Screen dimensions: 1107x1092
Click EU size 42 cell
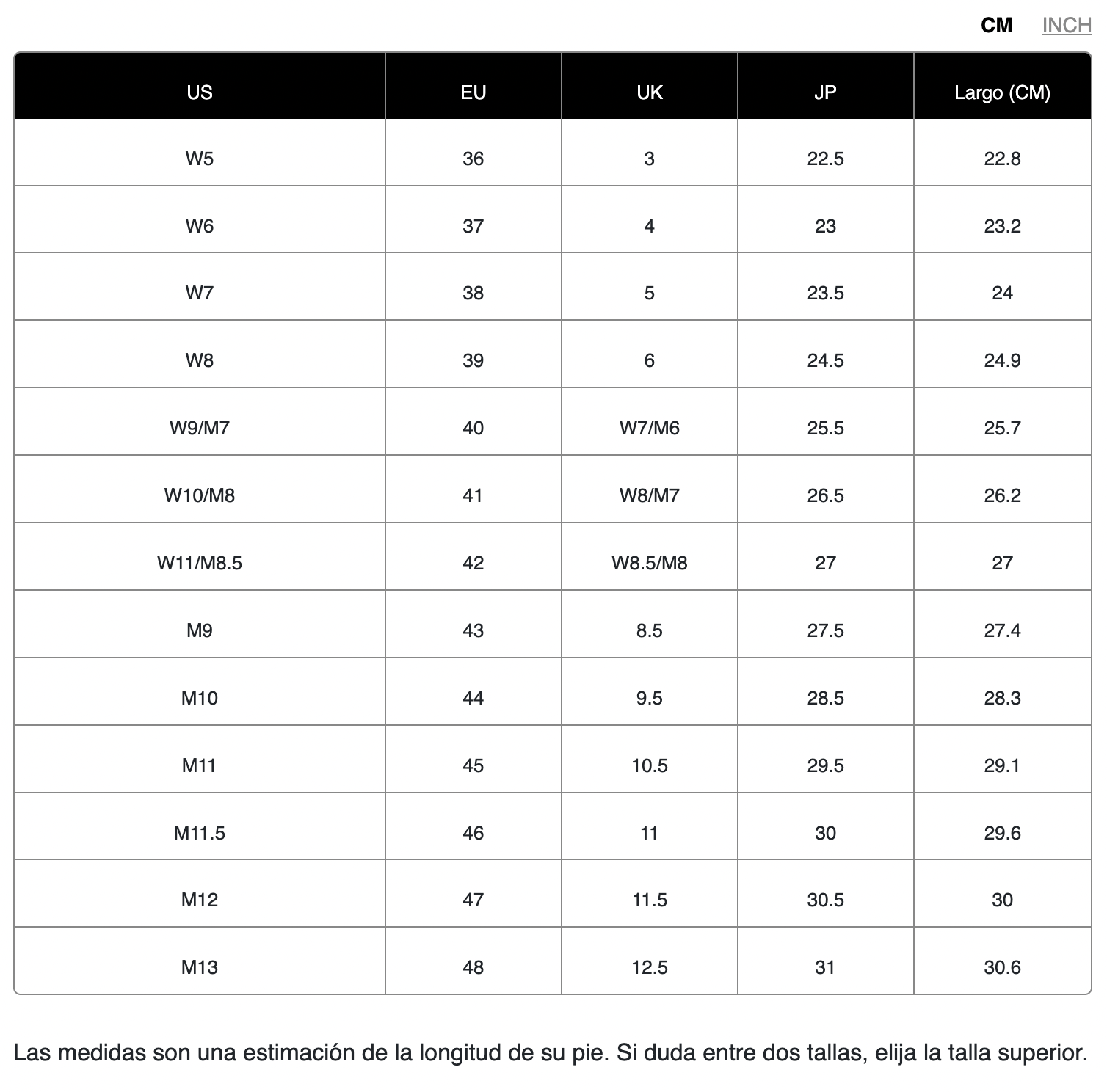tap(473, 563)
